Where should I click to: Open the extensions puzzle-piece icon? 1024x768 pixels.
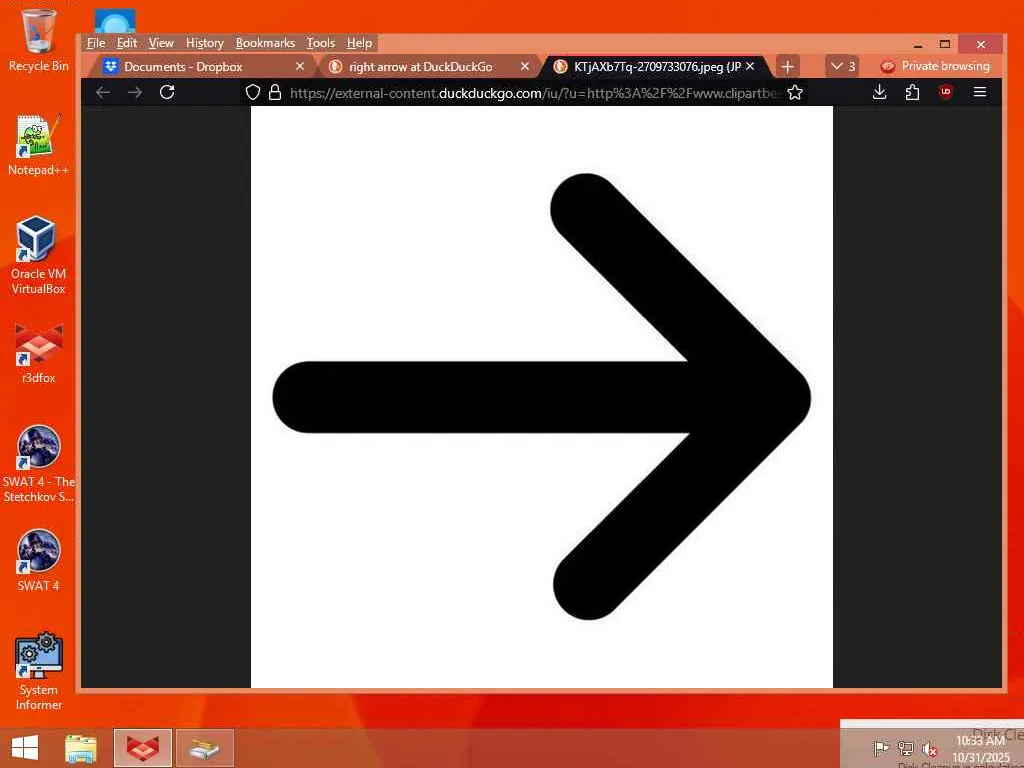point(912,92)
